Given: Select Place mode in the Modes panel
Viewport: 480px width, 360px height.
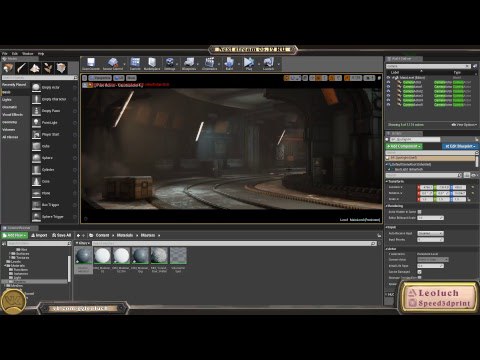Looking at the screenshot, I should (x=8, y=68).
